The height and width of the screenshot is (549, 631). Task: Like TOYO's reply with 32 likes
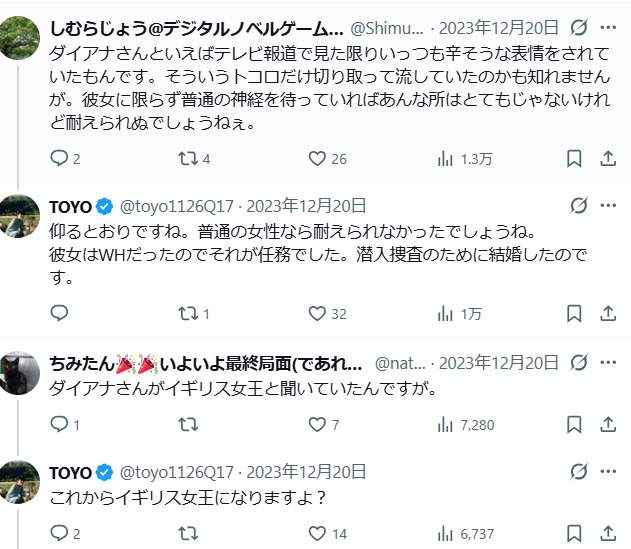[317, 314]
